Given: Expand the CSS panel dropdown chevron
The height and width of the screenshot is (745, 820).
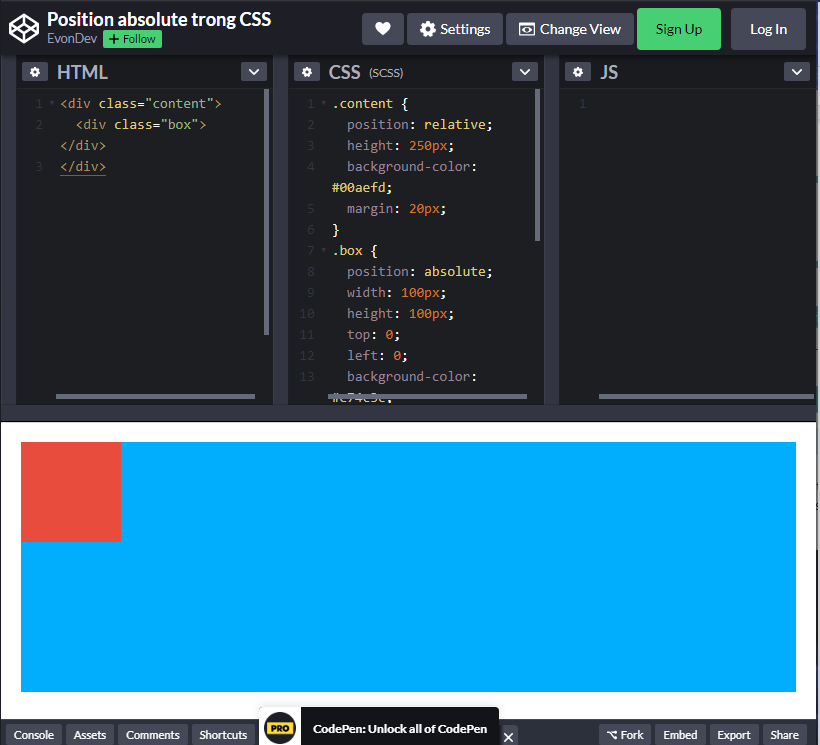Looking at the screenshot, I should click(525, 72).
